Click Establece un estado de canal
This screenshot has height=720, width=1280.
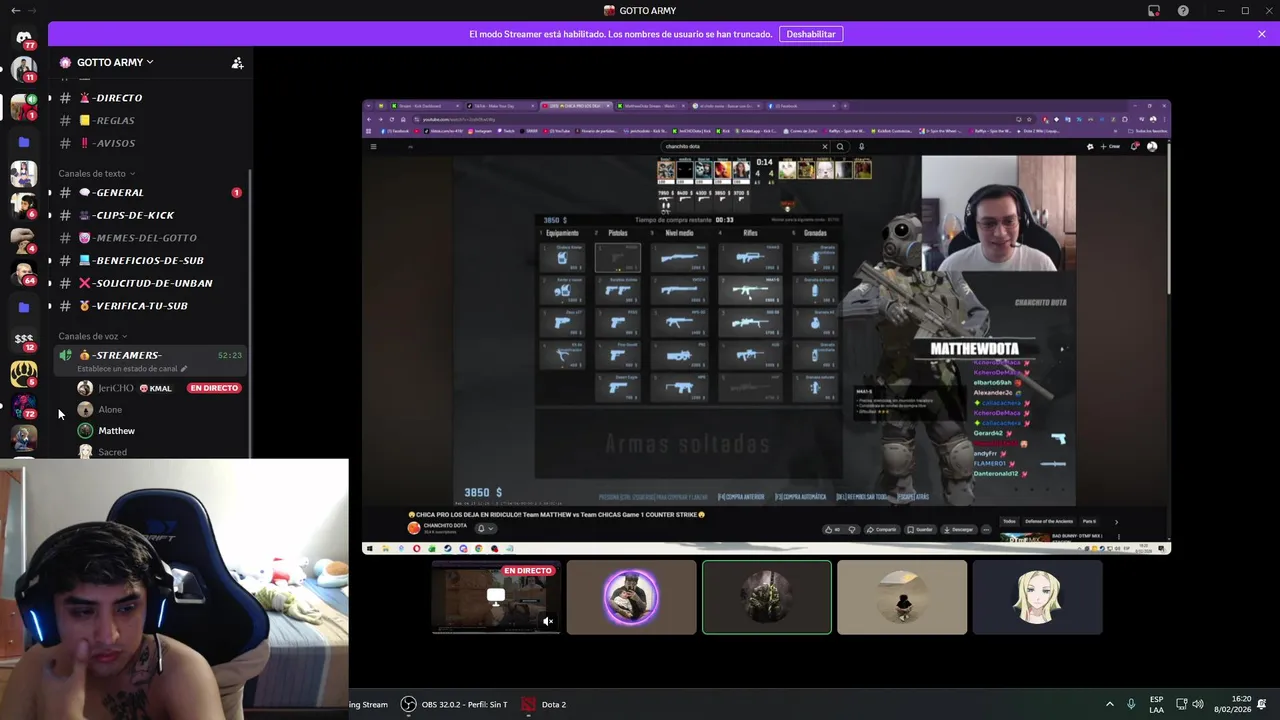tap(132, 369)
